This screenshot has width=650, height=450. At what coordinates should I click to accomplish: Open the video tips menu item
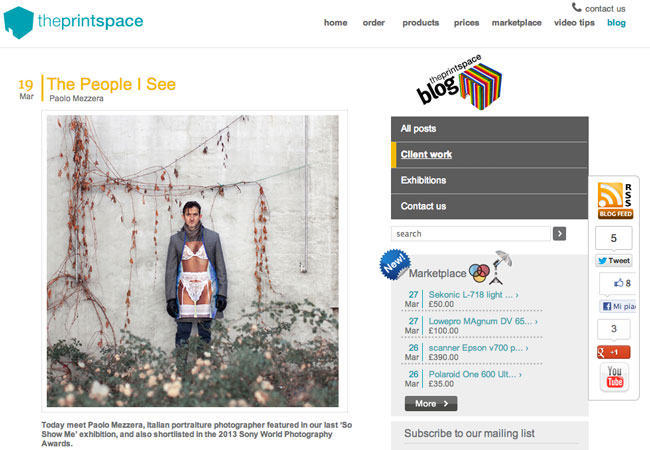point(574,23)
